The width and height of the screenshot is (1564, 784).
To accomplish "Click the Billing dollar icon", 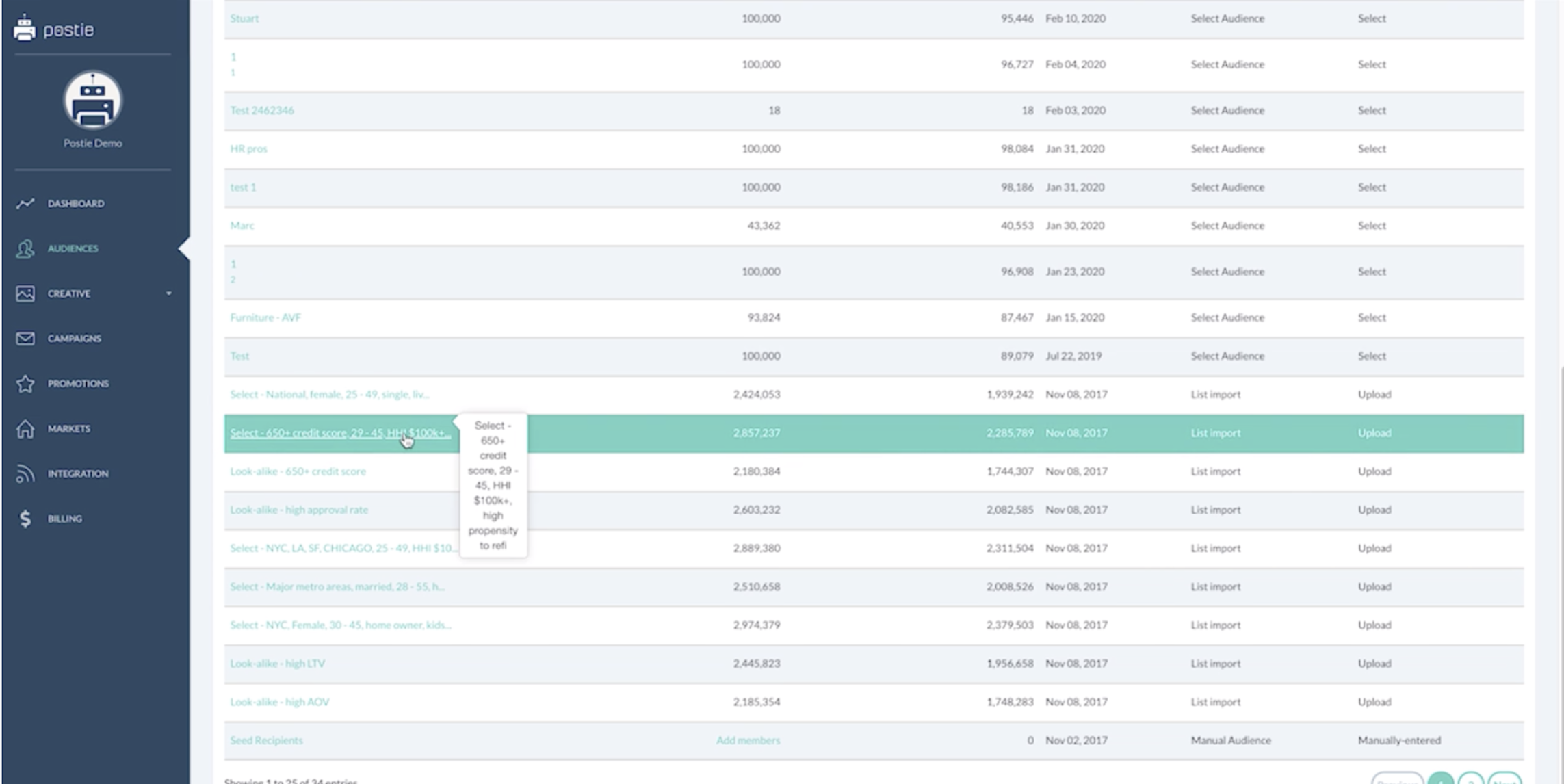I will coord(25,519).
